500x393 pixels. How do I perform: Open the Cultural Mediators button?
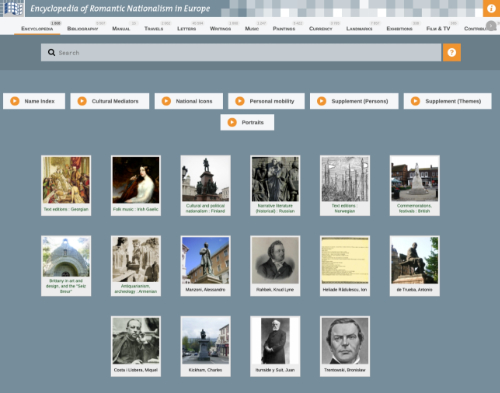(110, 101)
